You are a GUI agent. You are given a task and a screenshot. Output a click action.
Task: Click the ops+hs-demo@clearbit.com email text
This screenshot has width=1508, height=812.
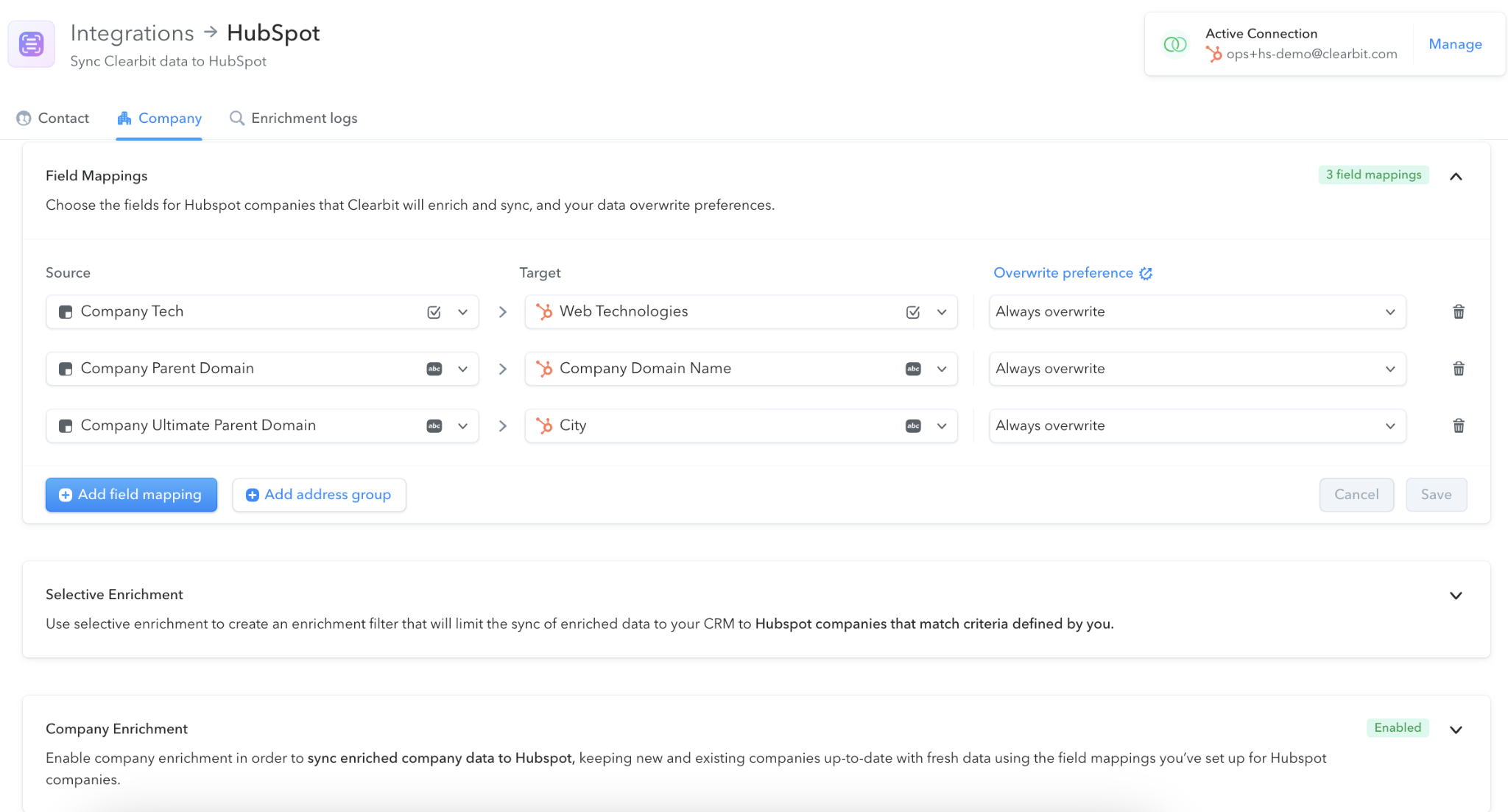1311,54
